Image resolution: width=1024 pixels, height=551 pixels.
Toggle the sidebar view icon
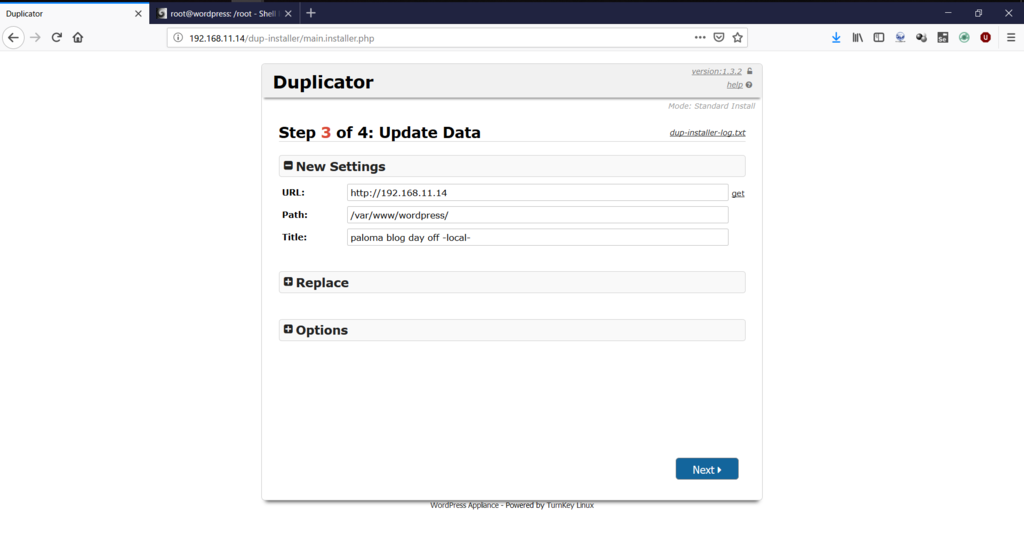tap(879, 38)
